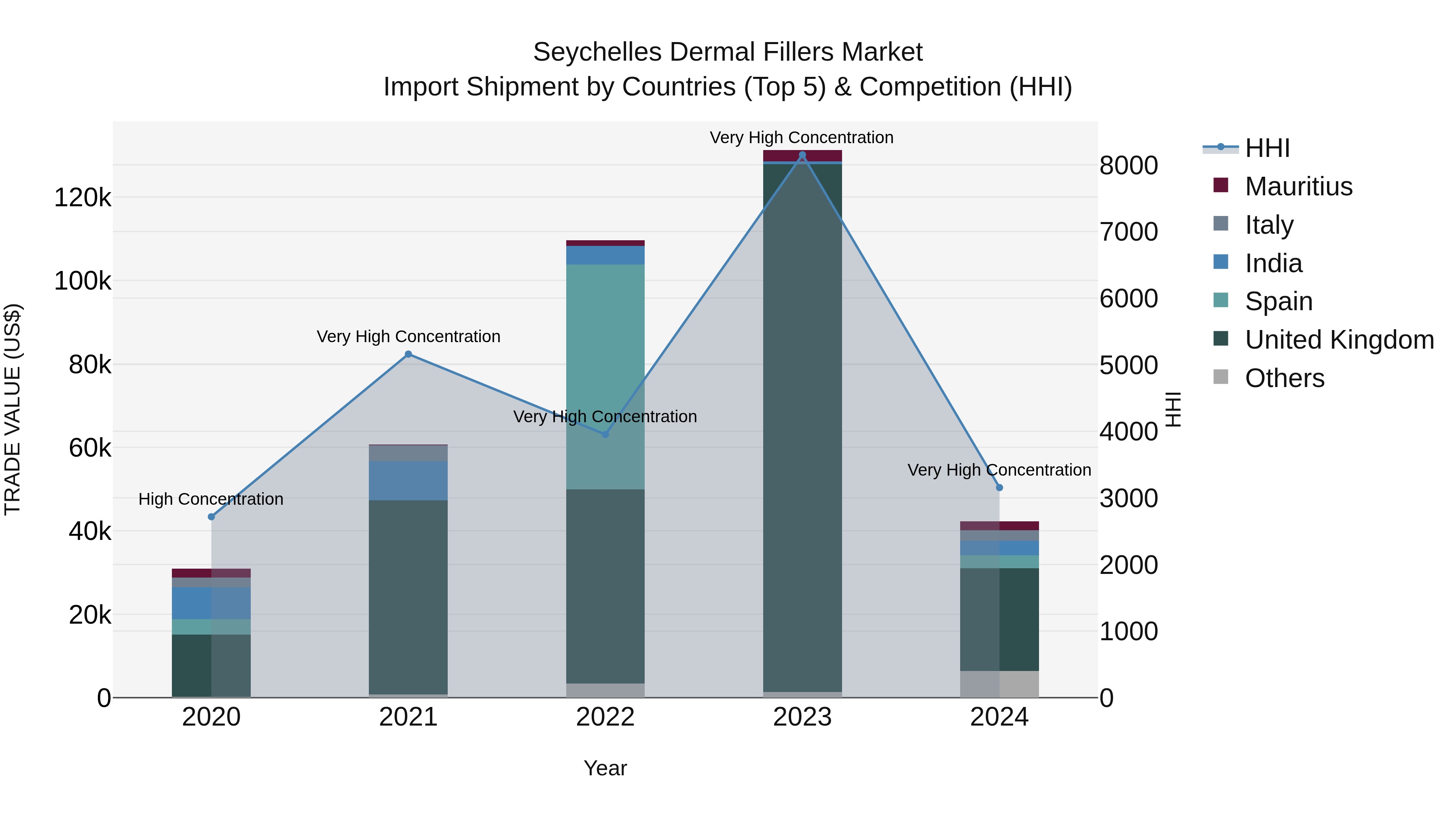The height and width of the screenshot is (819, 1456).
Task: Click the 'Seychelles Dermal Fillers Market' title
Action: [728, 52]
